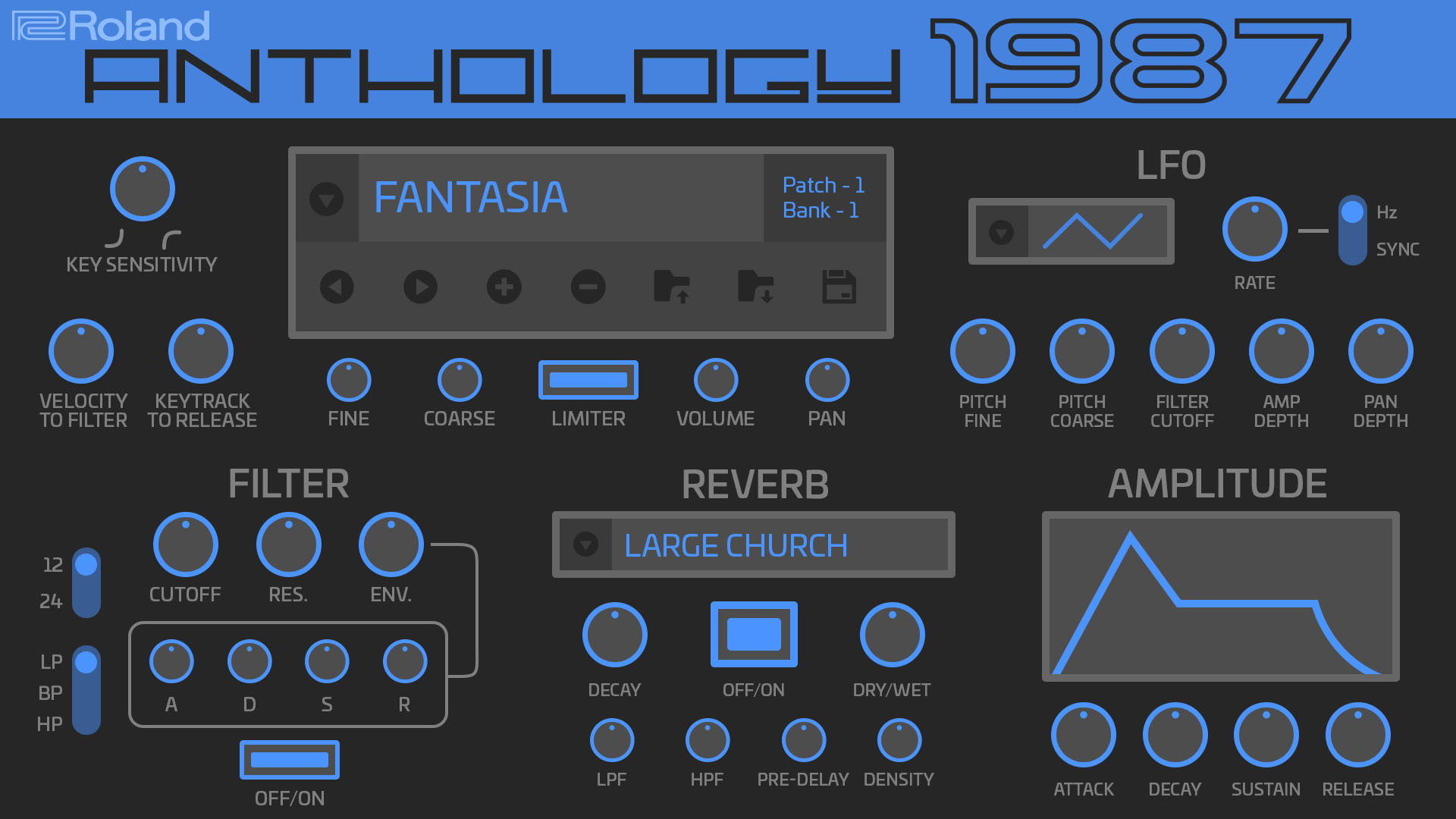Click the folder download arrow icon
The height and width of the screenshot is (819, 1456).
click(755, 287)
